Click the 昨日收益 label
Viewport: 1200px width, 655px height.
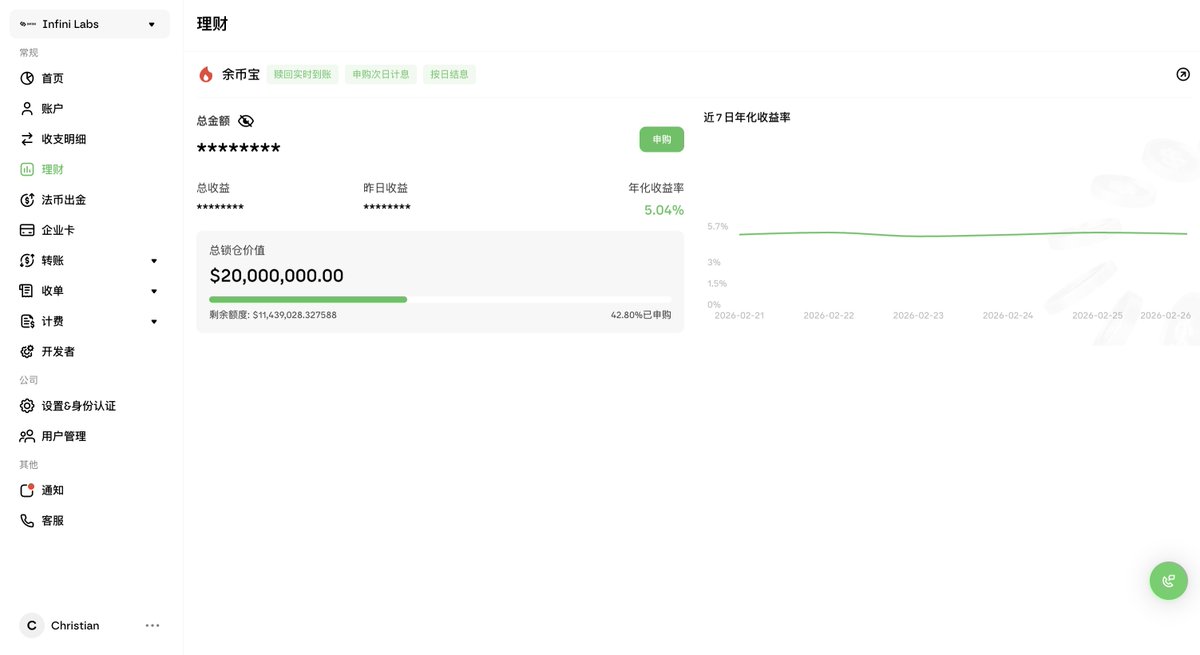(385, 188)
